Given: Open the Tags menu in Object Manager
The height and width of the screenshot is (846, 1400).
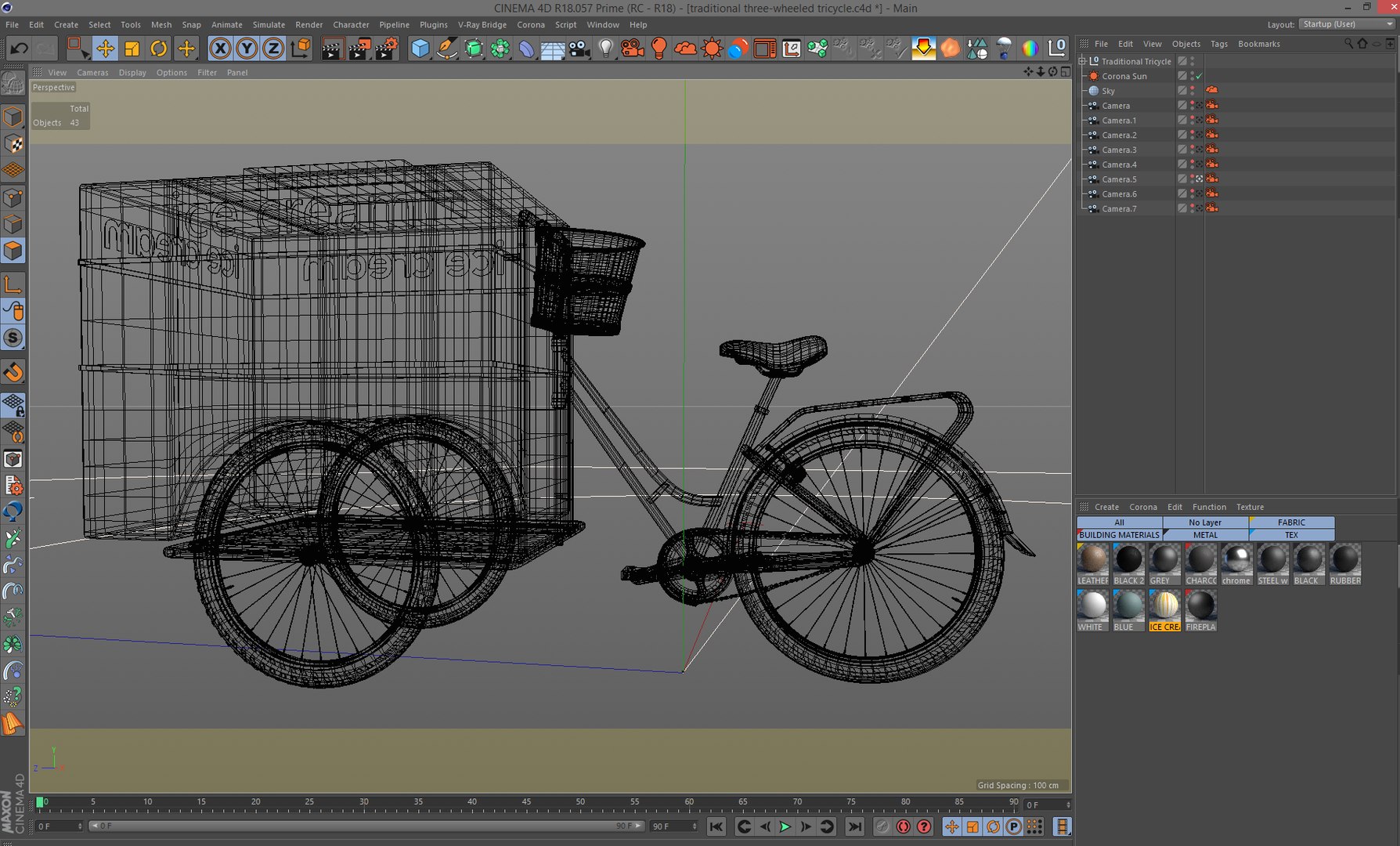Looking at the screenshot, I should [x=1219, y=44].
